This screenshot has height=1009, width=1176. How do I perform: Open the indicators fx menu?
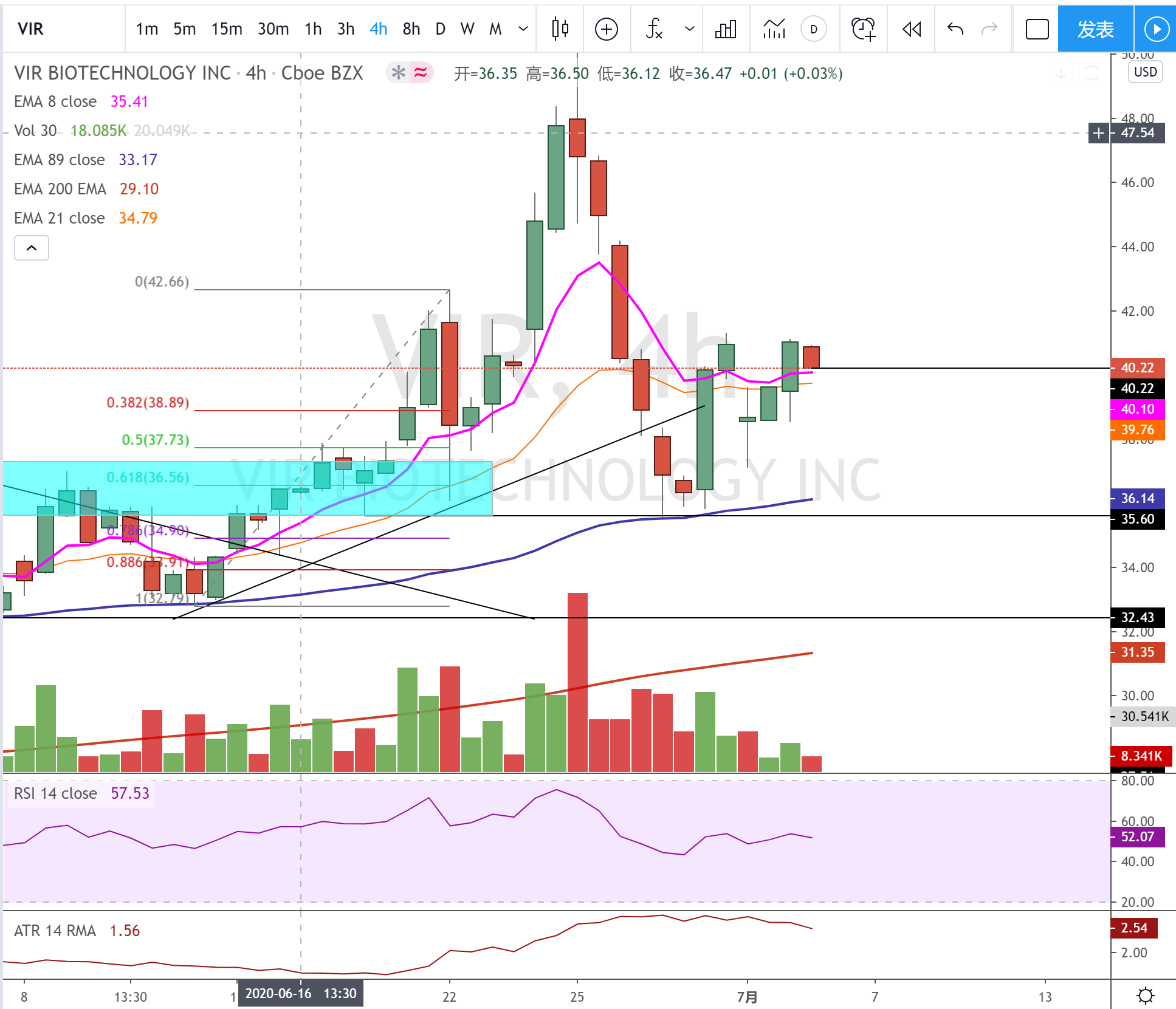coord(654,29)
